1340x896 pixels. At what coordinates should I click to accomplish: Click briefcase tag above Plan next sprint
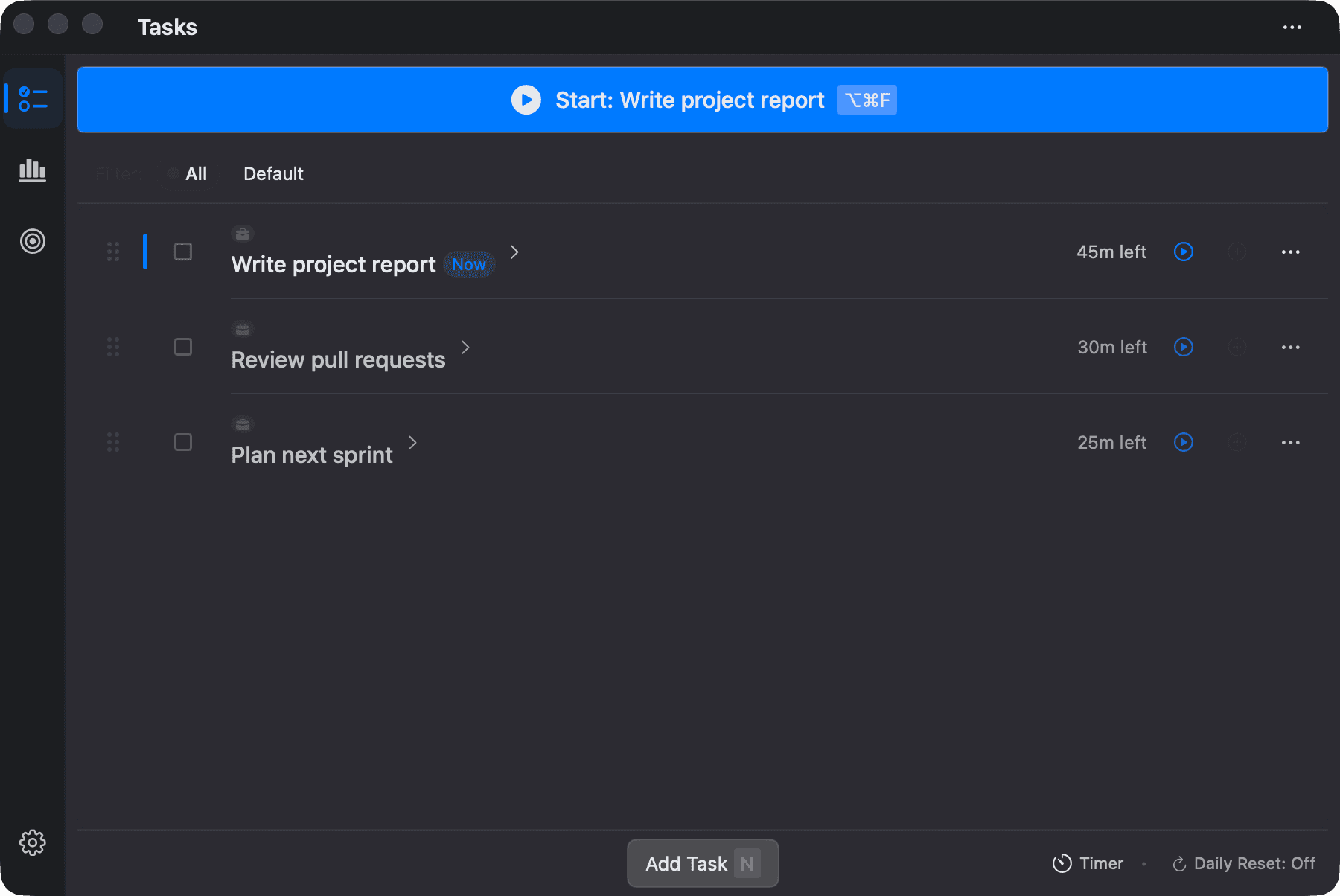pyautogui.click(x=243, y=424)
